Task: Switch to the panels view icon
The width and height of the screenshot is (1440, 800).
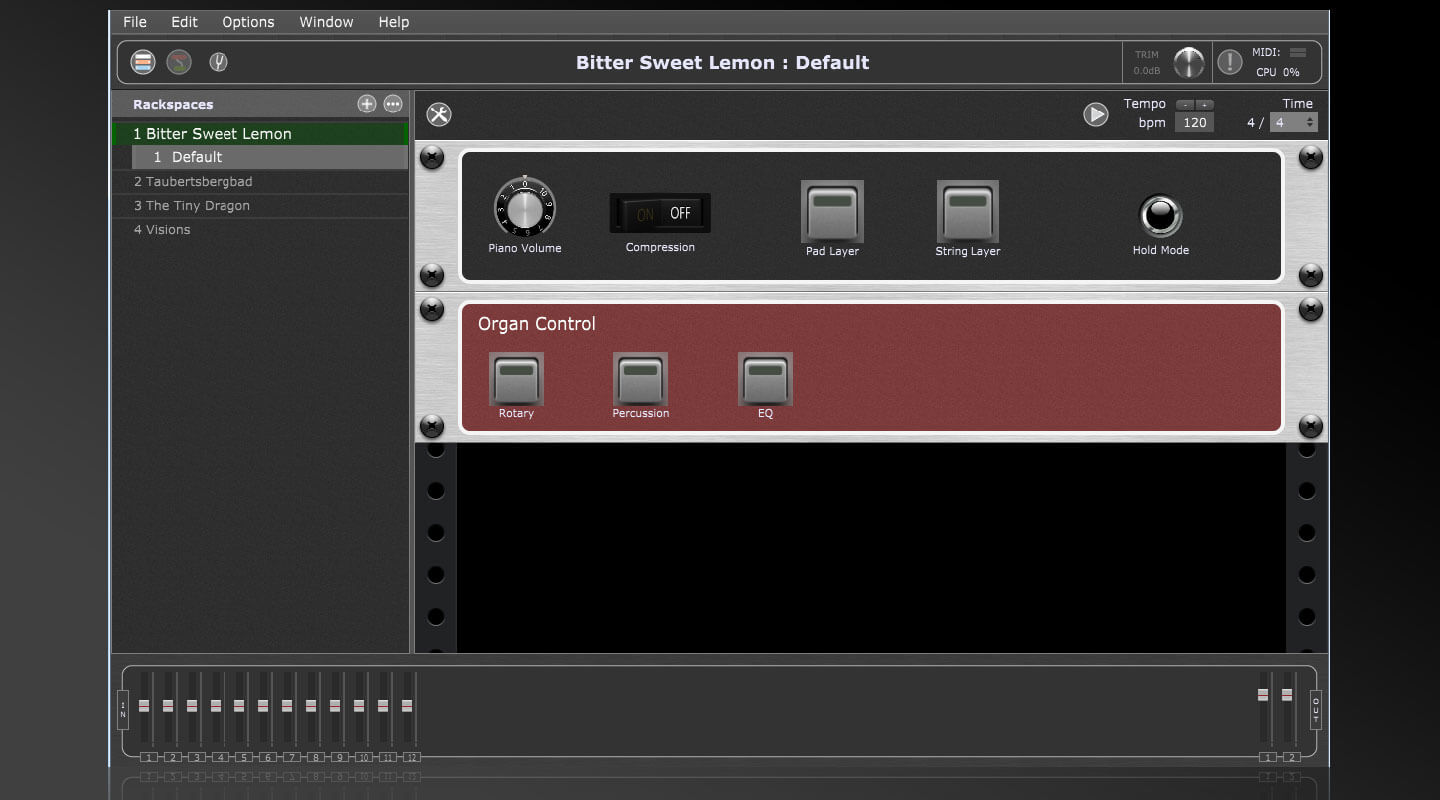Action: 143,62
